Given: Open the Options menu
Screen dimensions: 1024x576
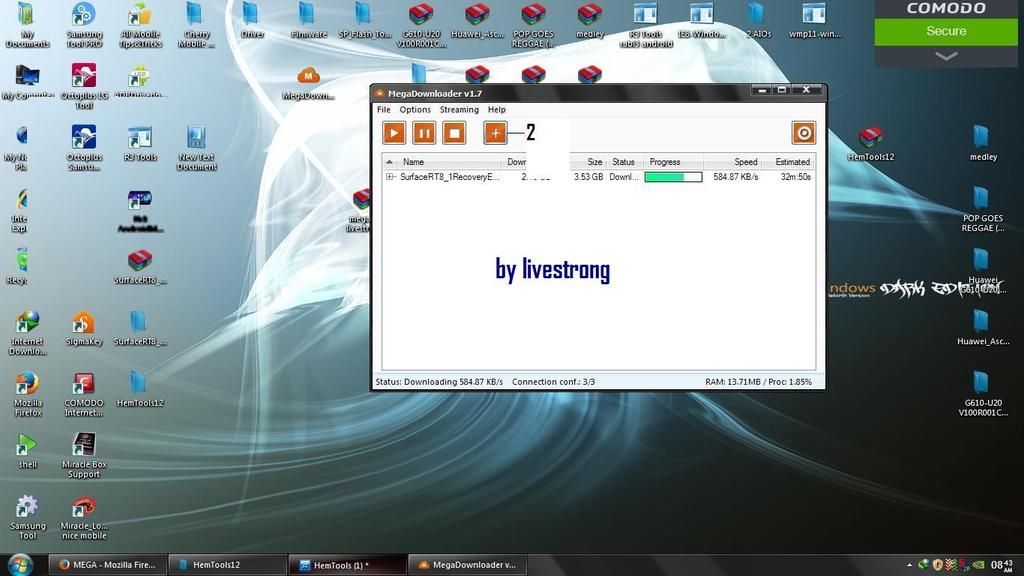Looking at the screenshot, I should click(415, 110).
